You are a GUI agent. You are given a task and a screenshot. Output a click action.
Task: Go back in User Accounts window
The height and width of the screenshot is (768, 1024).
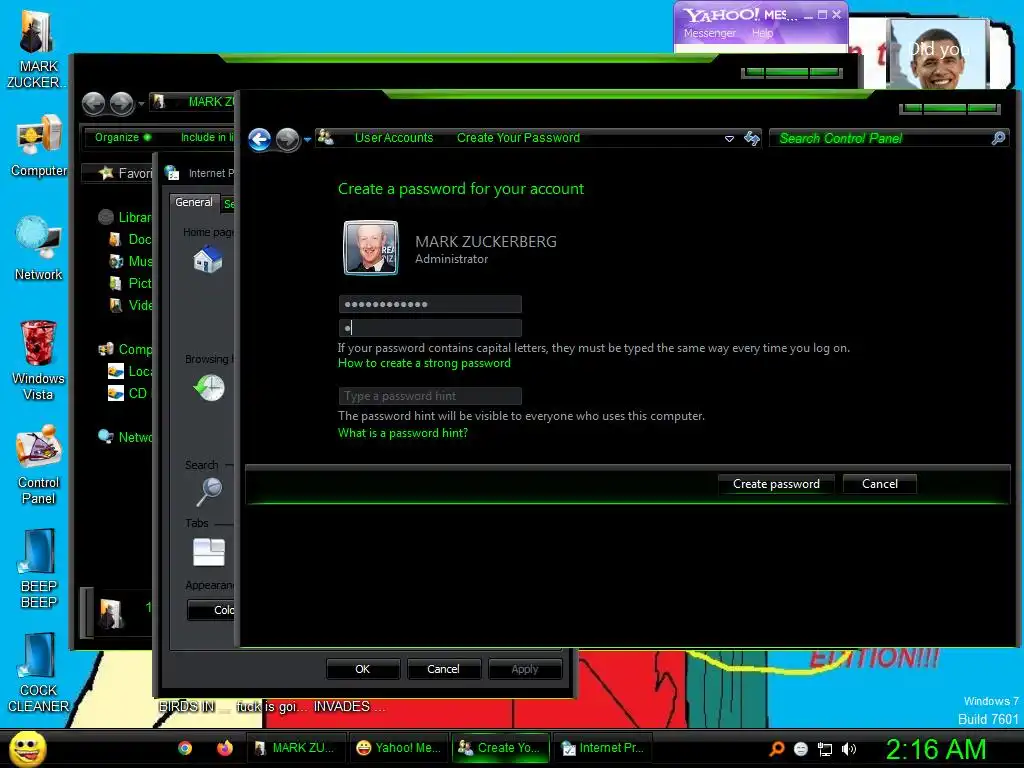tap(260, 138)
